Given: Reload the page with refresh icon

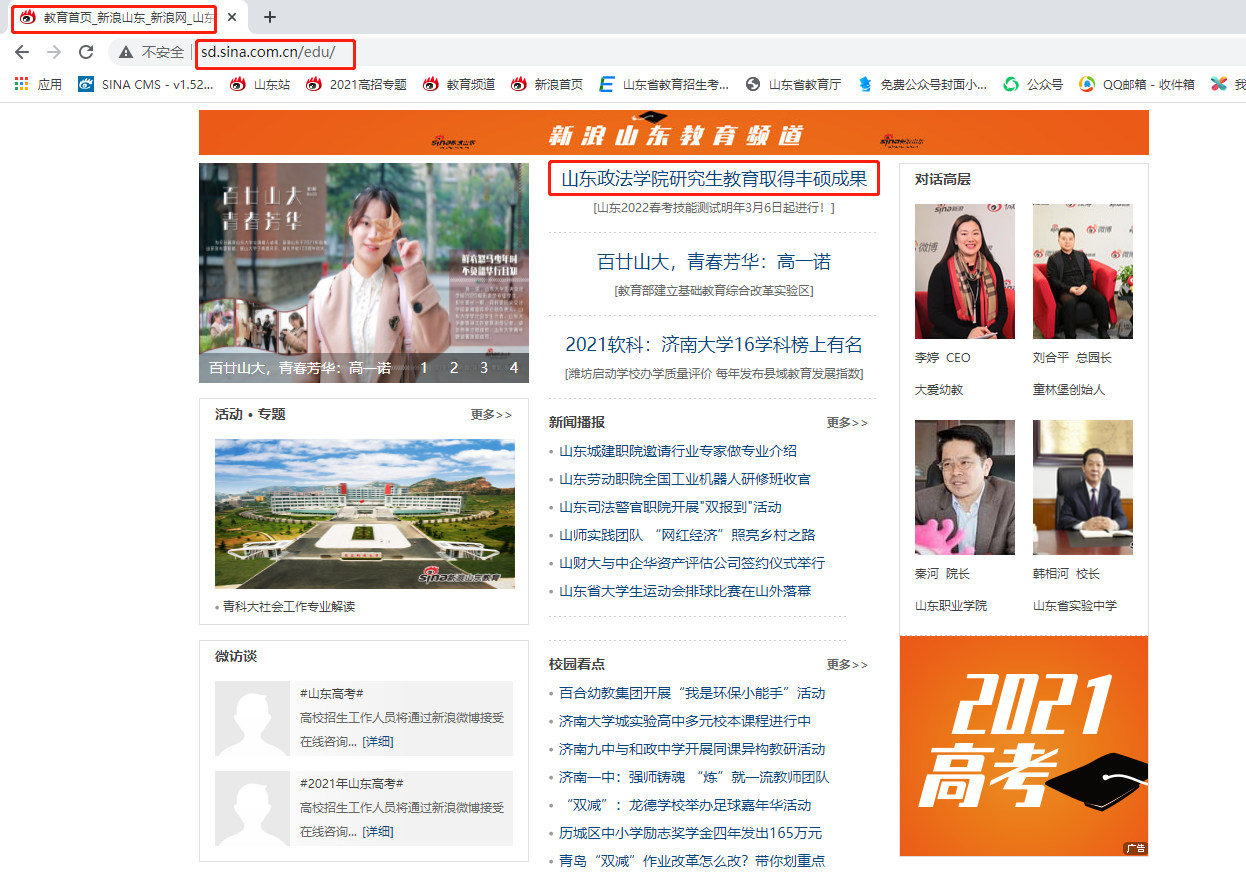Looking at the screenshot, I should click(86, 52).
